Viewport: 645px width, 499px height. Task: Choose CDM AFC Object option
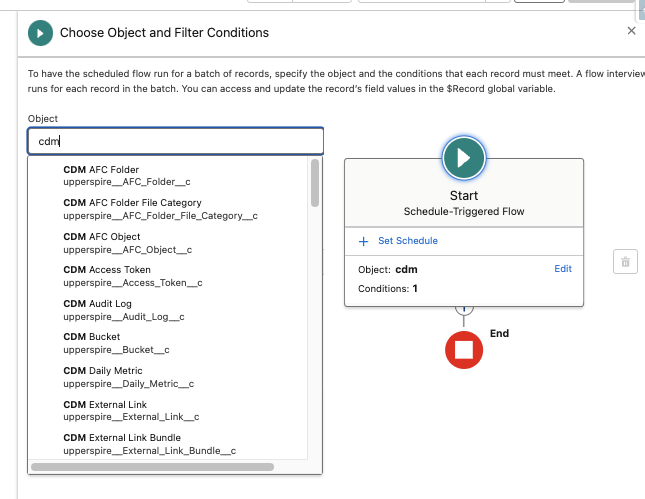(x=168, y=243)
